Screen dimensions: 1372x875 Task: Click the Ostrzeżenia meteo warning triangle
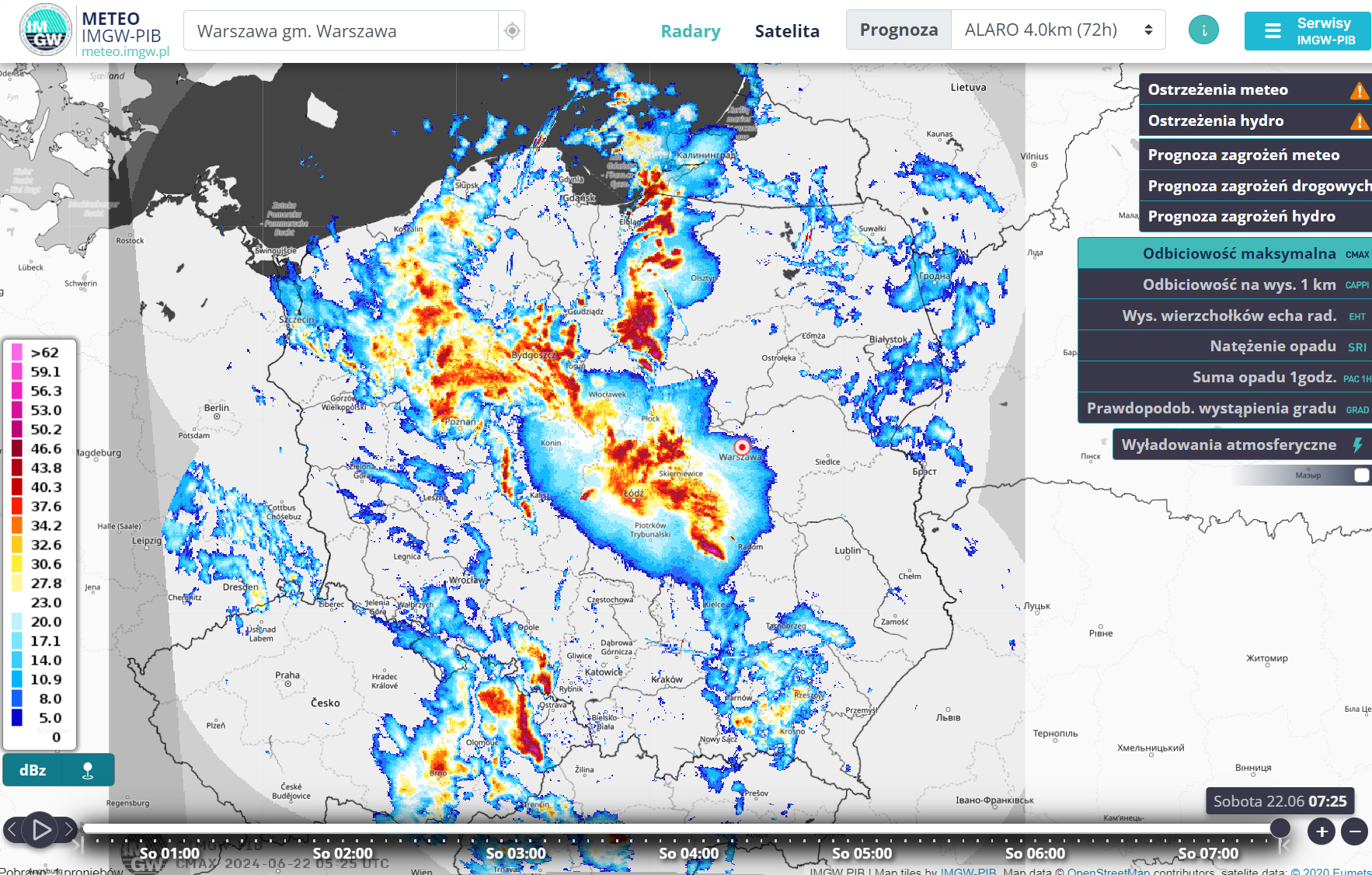1359,90
